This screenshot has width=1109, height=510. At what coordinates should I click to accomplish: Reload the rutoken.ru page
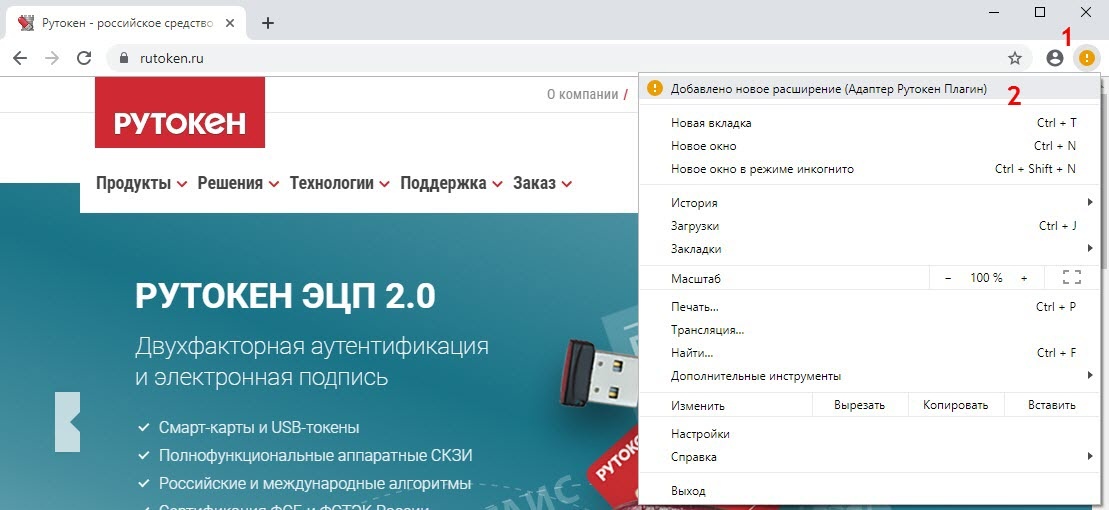[84, 58]
